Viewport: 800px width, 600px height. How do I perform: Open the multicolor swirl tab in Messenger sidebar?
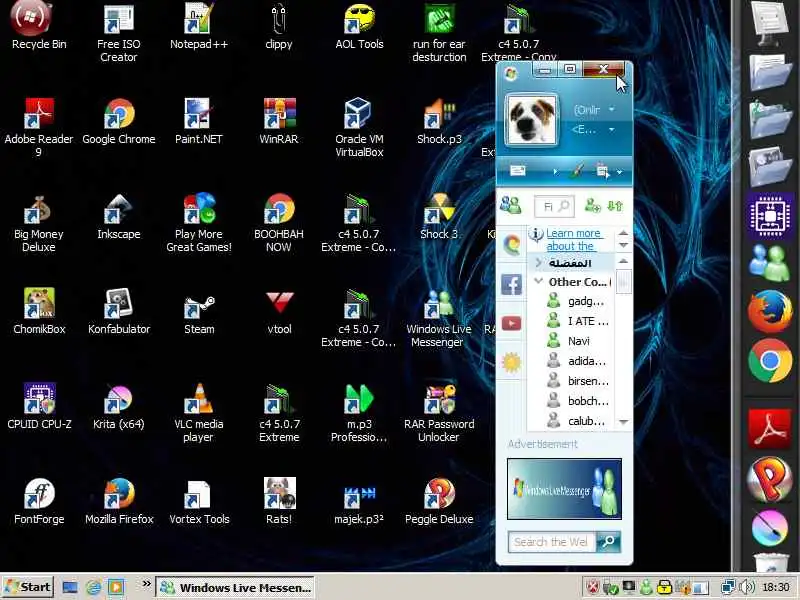[x=512, y=245]
